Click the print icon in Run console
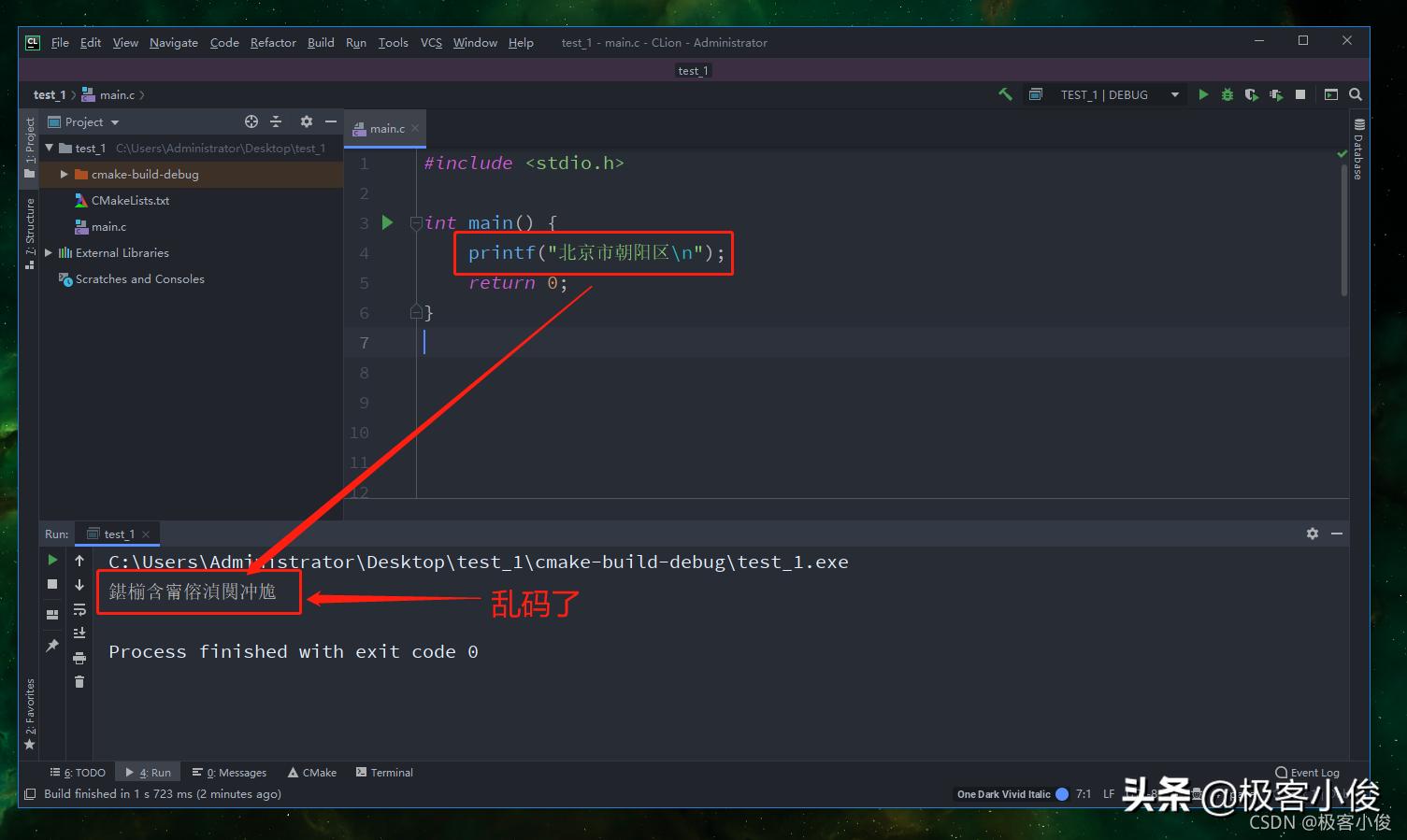 coord(79,658)
